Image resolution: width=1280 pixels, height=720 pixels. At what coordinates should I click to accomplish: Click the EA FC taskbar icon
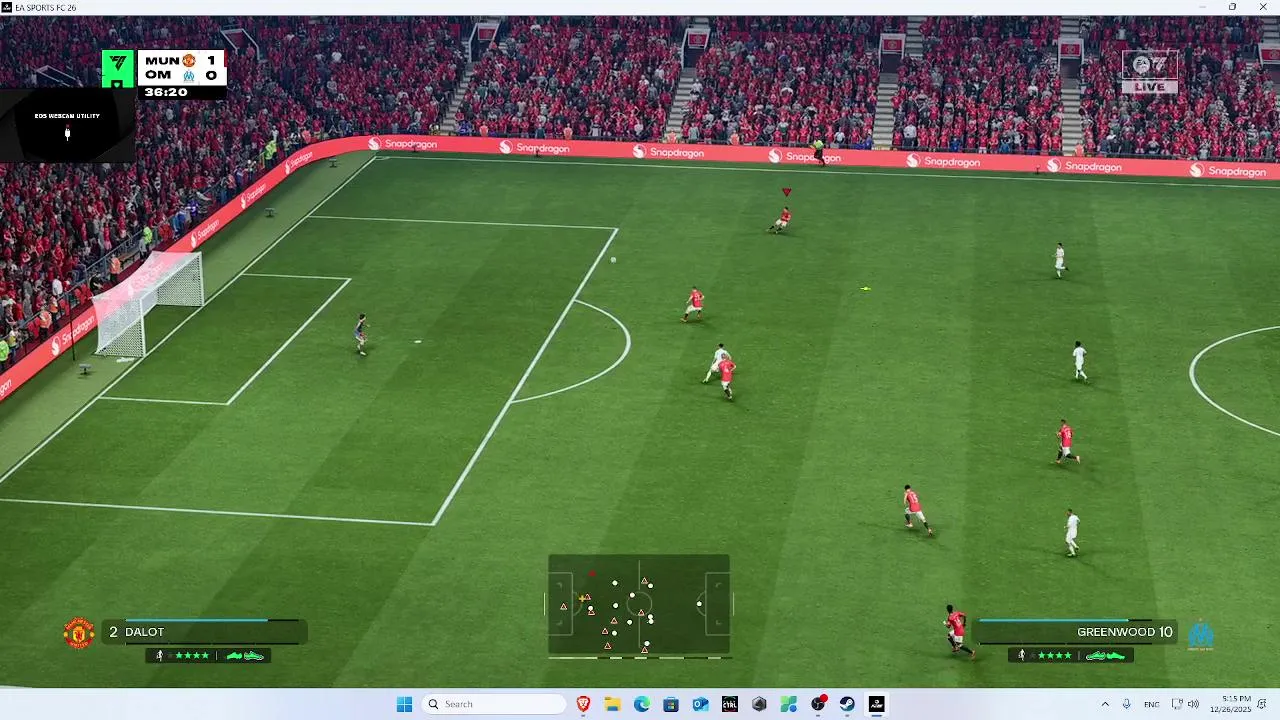[x=876, y=704]
